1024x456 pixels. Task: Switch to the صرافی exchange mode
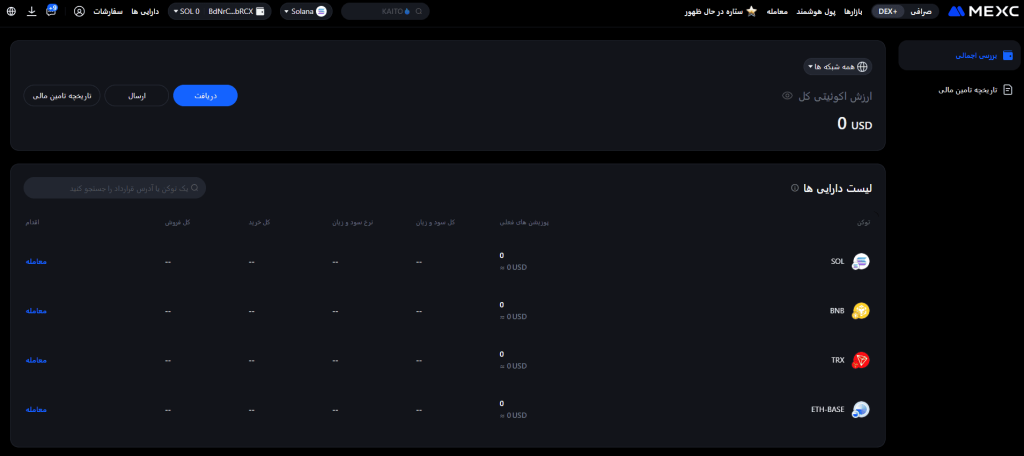[x=920, y=11]
